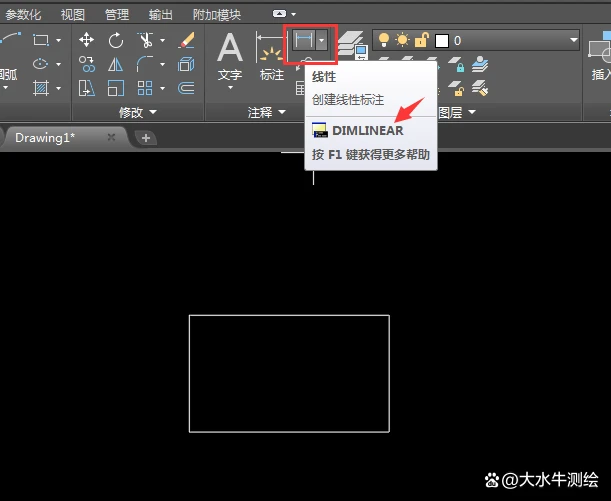Click the Insert block (插入) icon
The image size is (611, 501).
click(x=600, y=56)
